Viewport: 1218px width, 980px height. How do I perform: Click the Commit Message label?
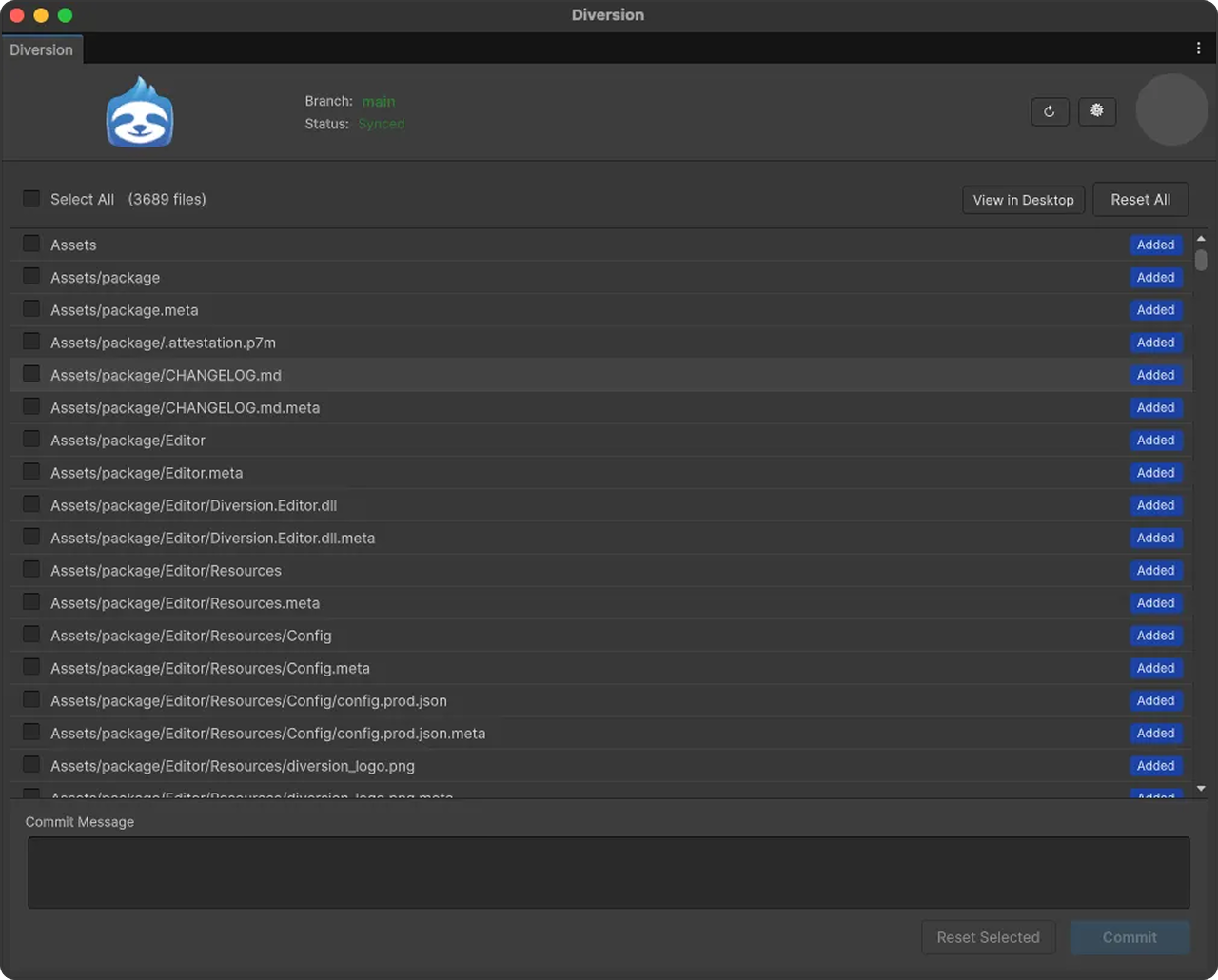coord(80,822)
